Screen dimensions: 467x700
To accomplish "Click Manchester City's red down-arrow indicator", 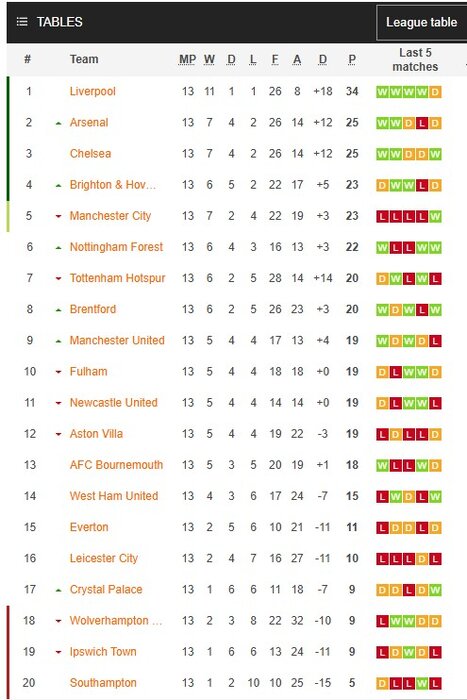I will 58,217.
